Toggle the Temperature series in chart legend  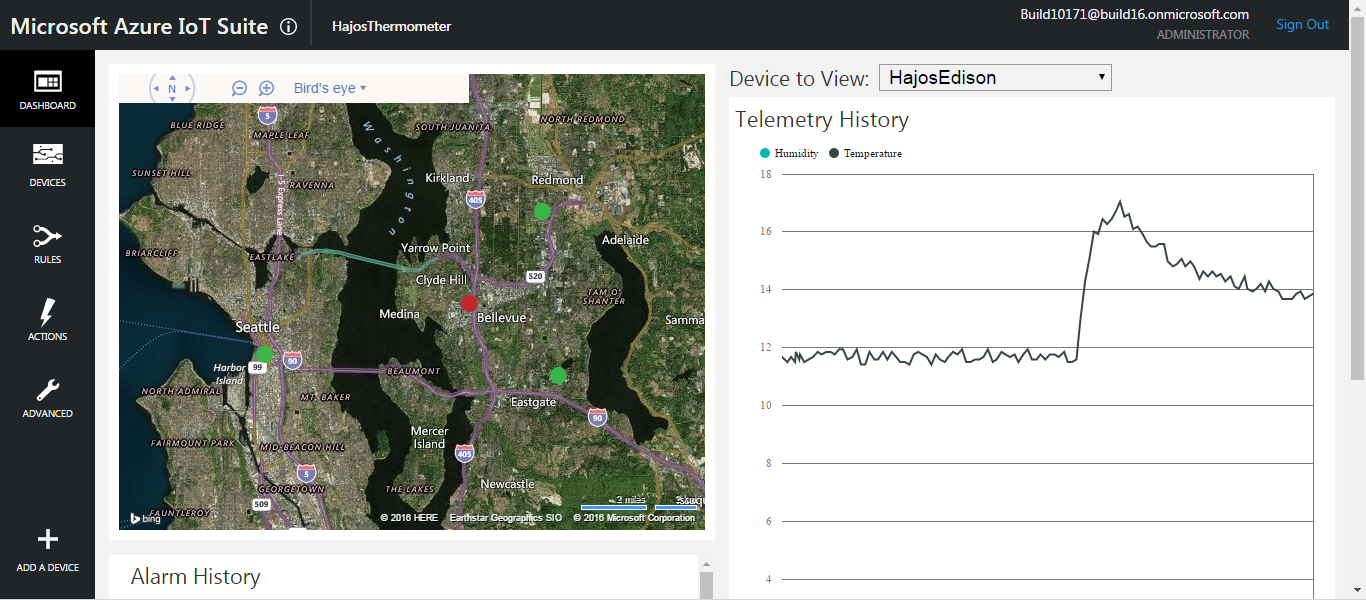coord(866,153)
